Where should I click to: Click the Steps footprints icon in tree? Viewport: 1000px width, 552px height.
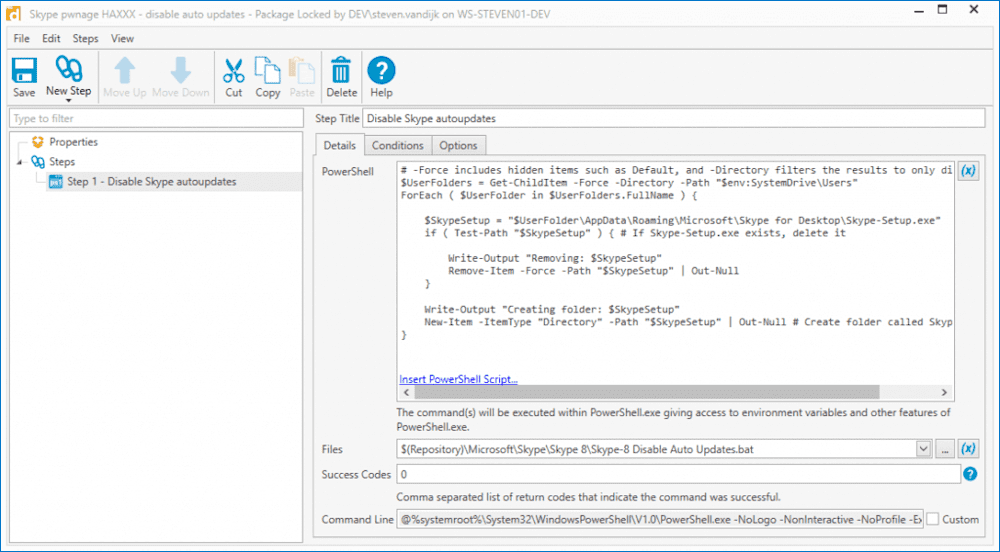pyautogui.click(x=38, y=162)
